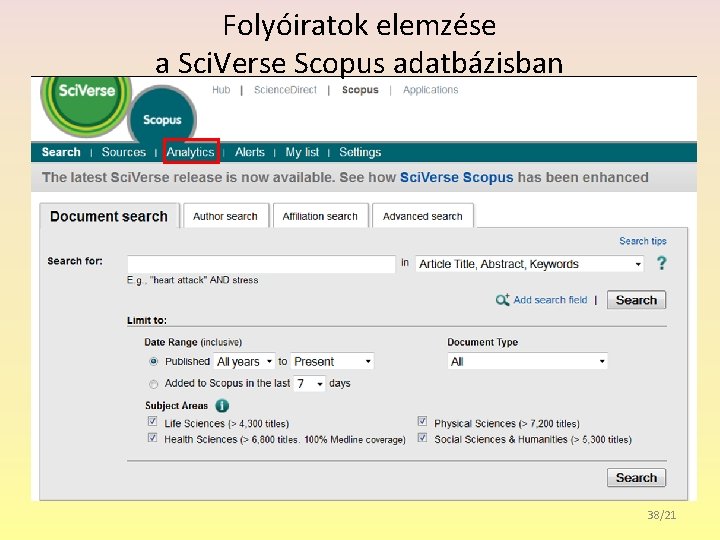
Task: Click the Hub link at top
Action: pos(221,90)
